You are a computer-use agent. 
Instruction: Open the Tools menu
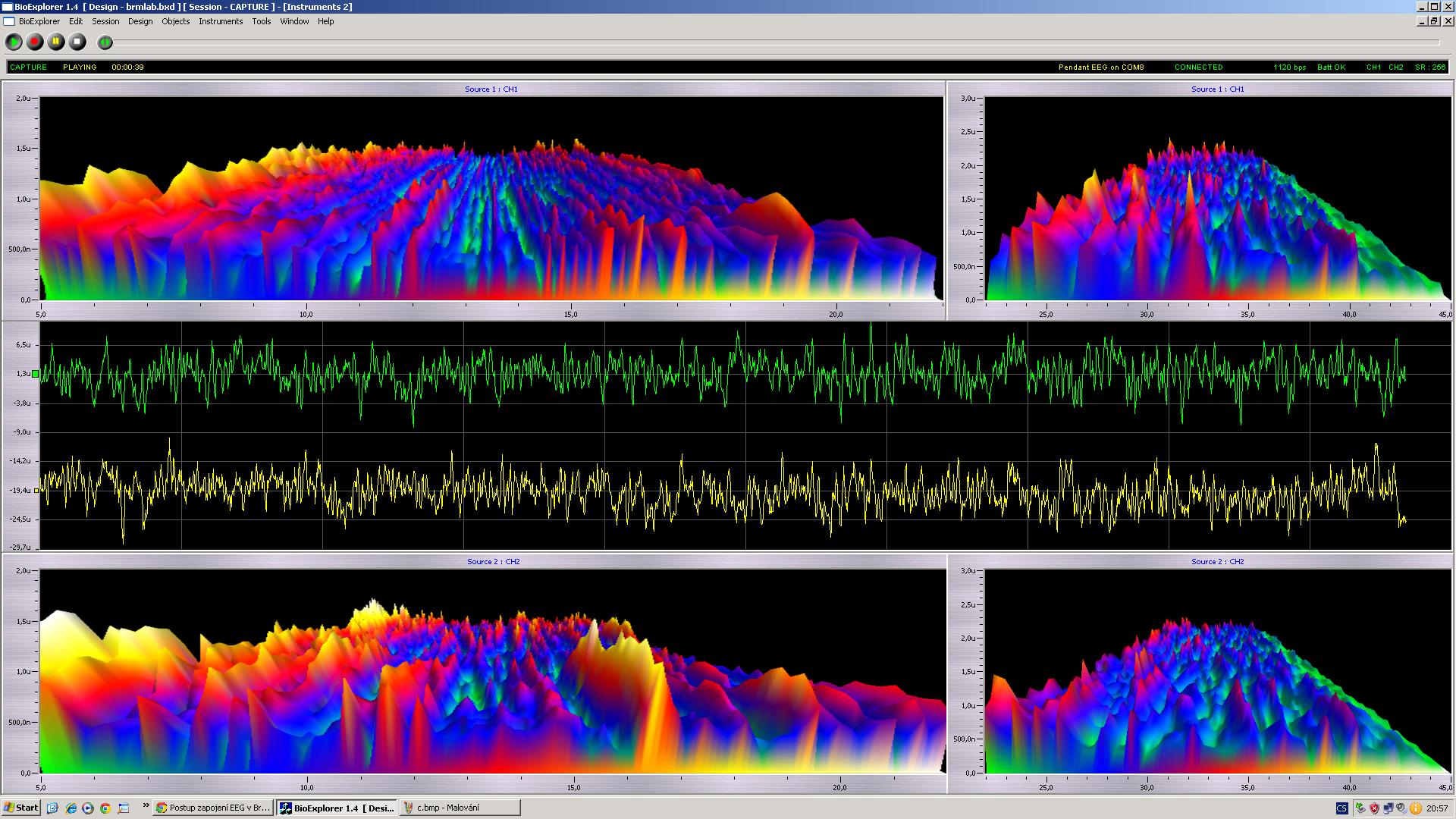click(x=262, y=21)
